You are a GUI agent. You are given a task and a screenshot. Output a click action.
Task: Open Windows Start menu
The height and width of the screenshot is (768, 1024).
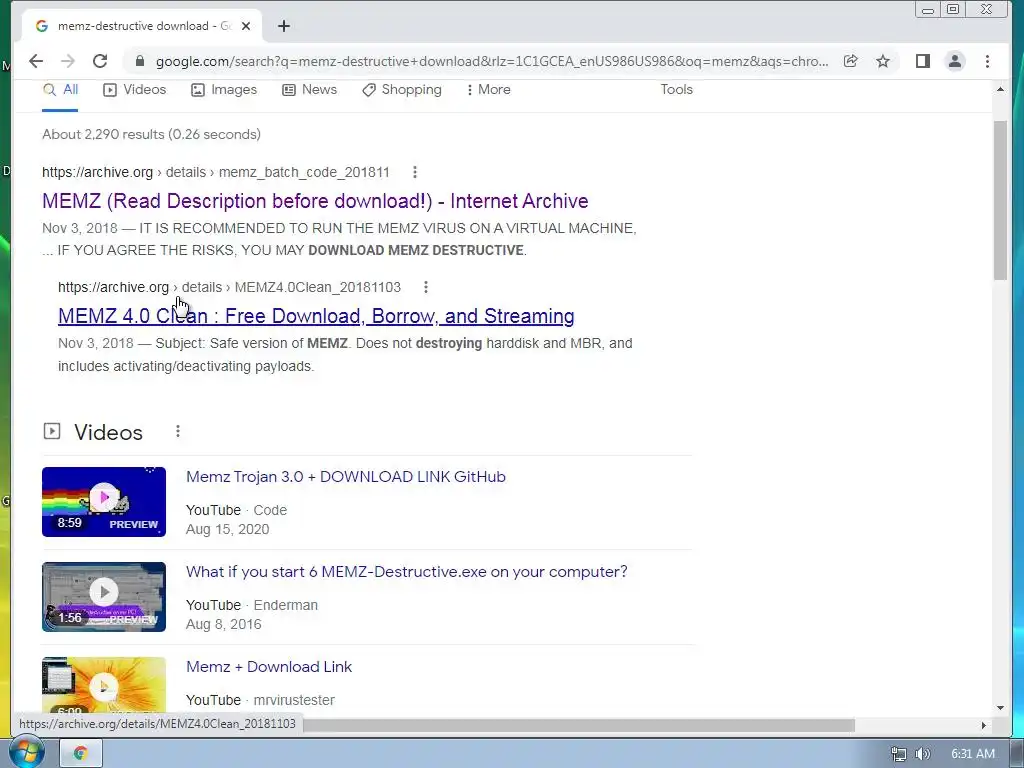(25, 752)
